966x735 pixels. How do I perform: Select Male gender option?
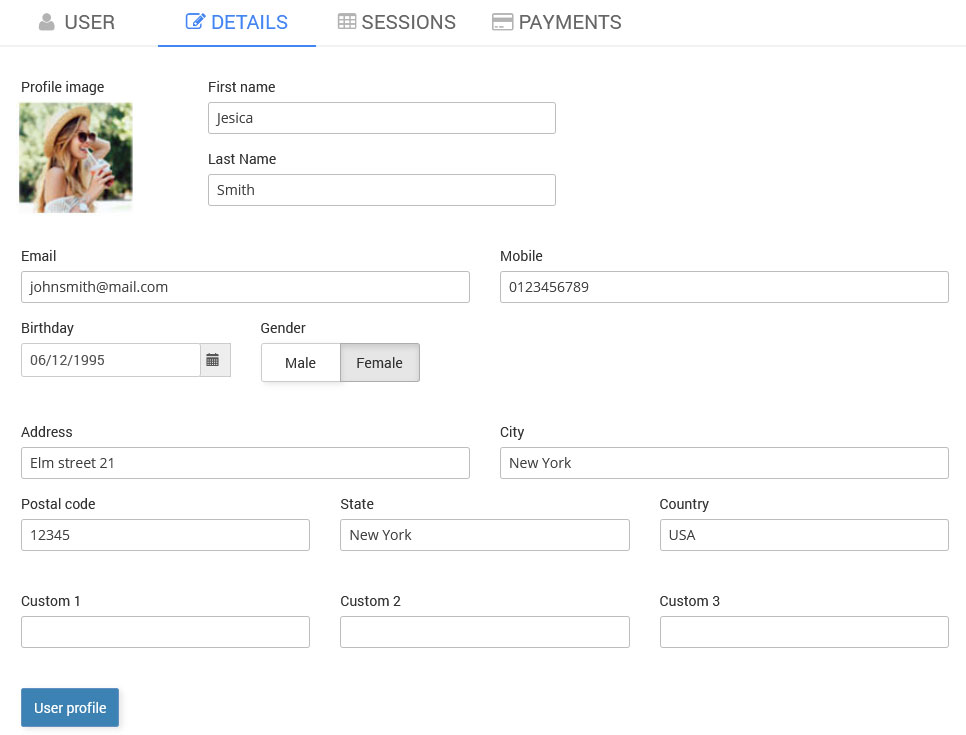[x=300, y=363]
